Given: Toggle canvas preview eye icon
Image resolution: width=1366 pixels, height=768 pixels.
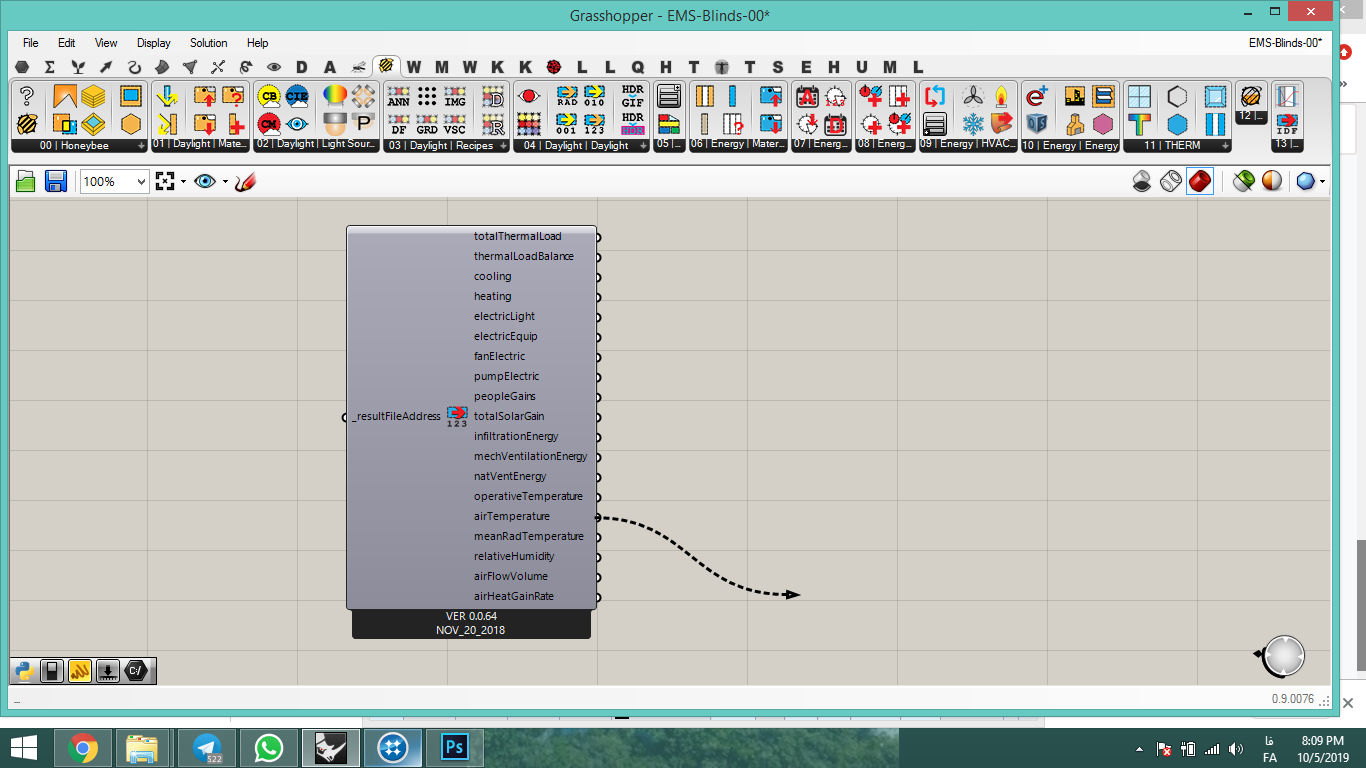Looking at the screenshot, I should pyautogui.click(x=205, y=181).
